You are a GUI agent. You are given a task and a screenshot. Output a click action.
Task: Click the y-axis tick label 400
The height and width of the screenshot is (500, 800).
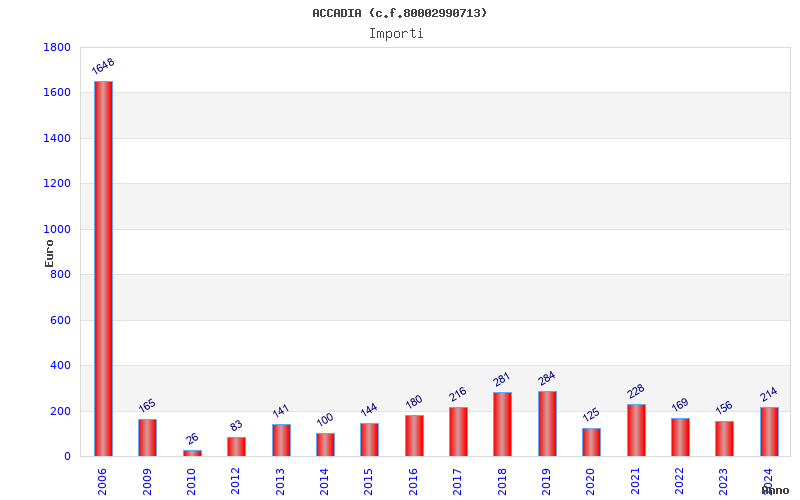(x=61, y=366)
